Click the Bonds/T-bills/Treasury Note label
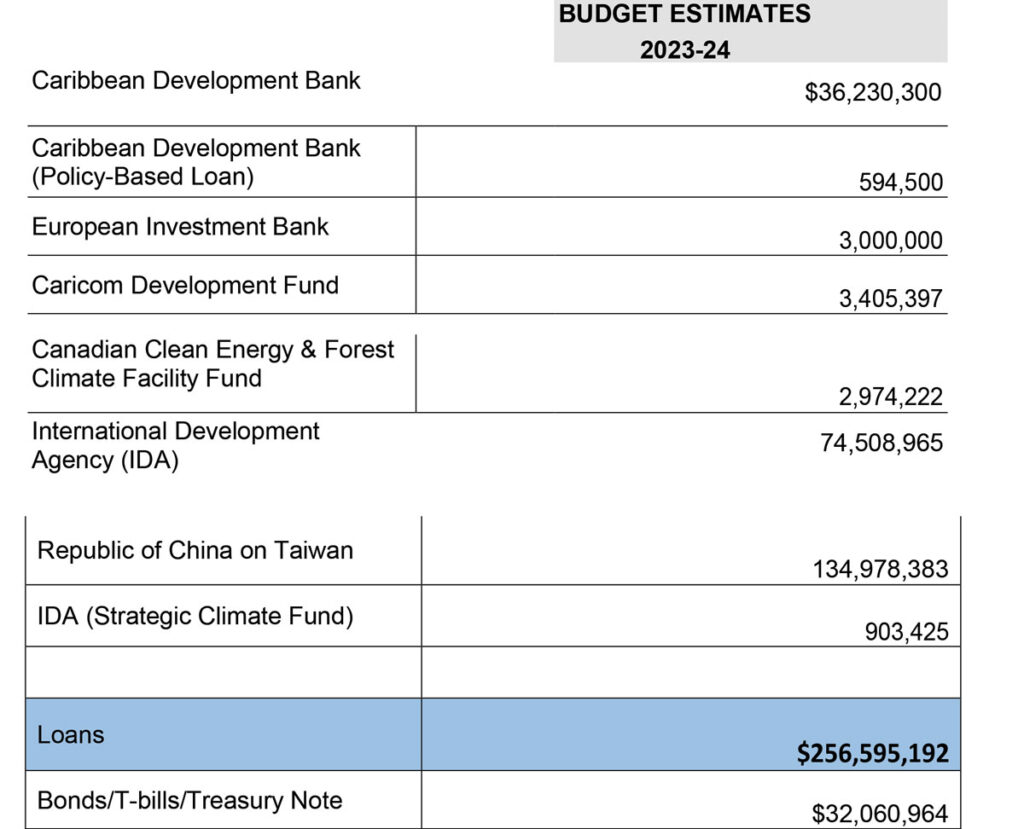 (x=189, y=801)
